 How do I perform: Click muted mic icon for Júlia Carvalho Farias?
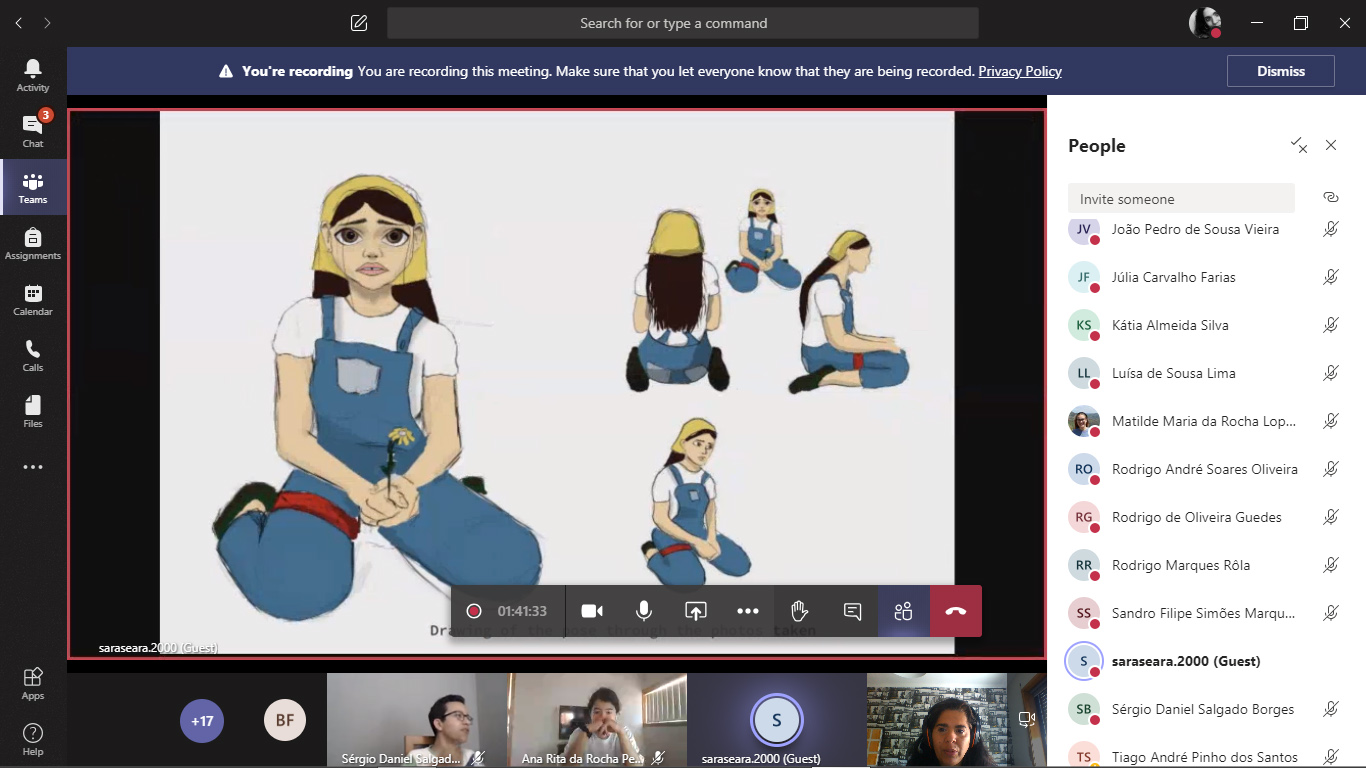point(1330,277)
